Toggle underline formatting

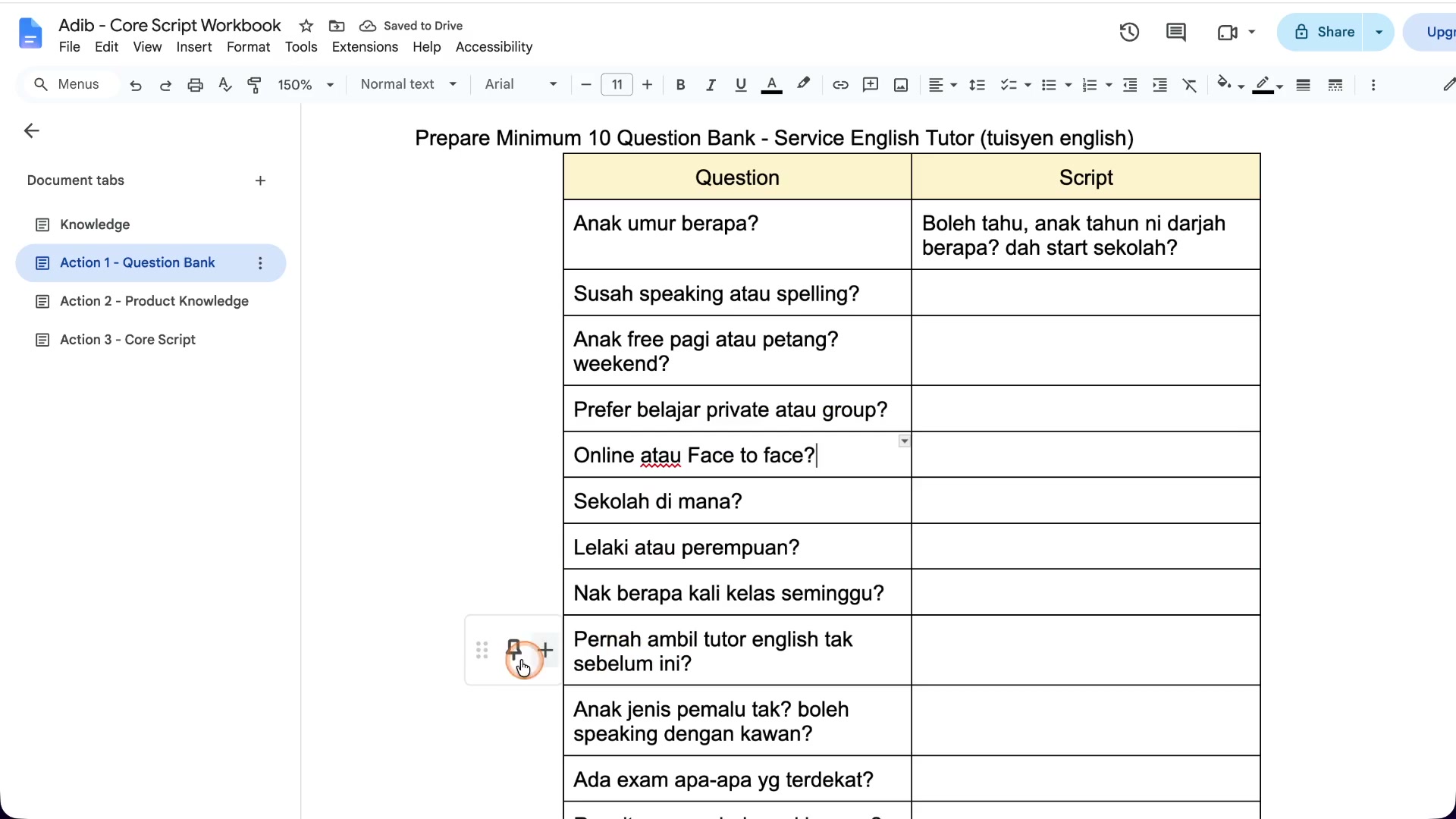pos(741,85)
